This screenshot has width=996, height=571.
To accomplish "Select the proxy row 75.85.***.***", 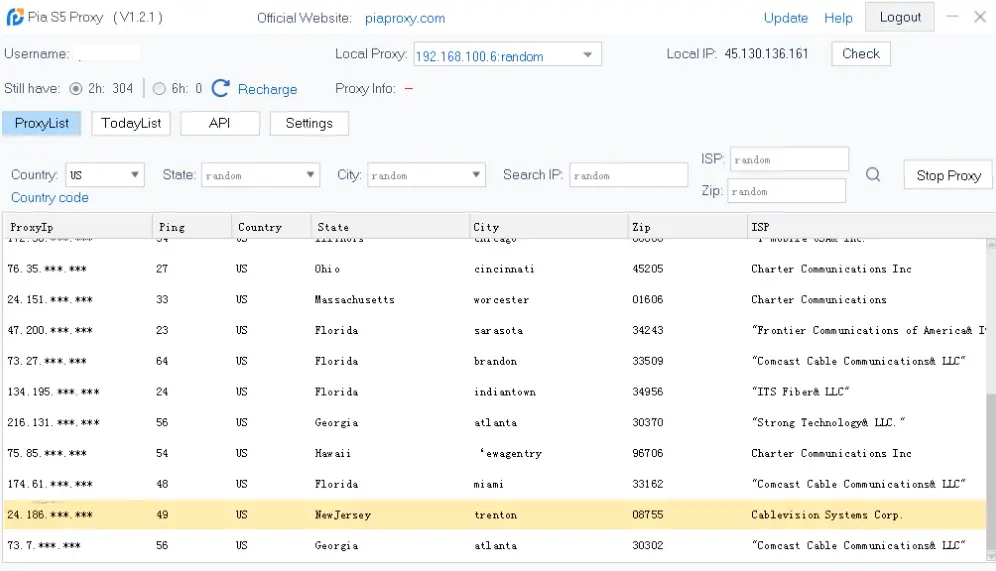I will (494, 453).
